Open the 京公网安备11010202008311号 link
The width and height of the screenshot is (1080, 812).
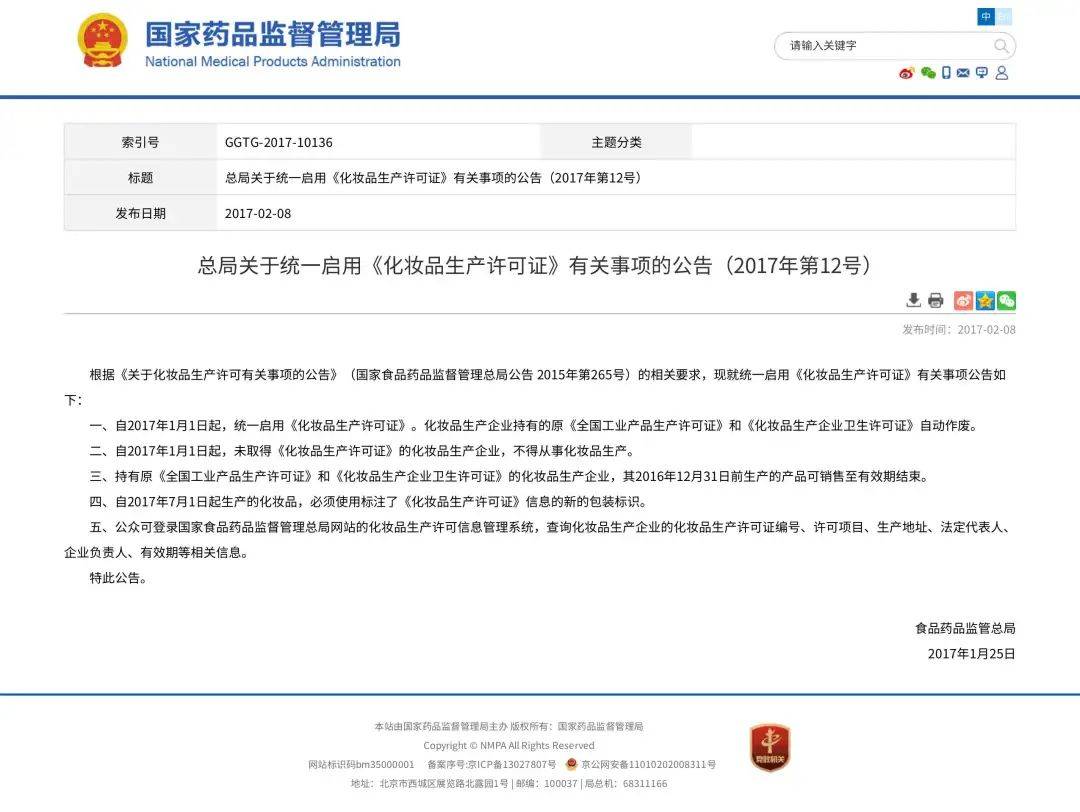(x=648, y=764)
